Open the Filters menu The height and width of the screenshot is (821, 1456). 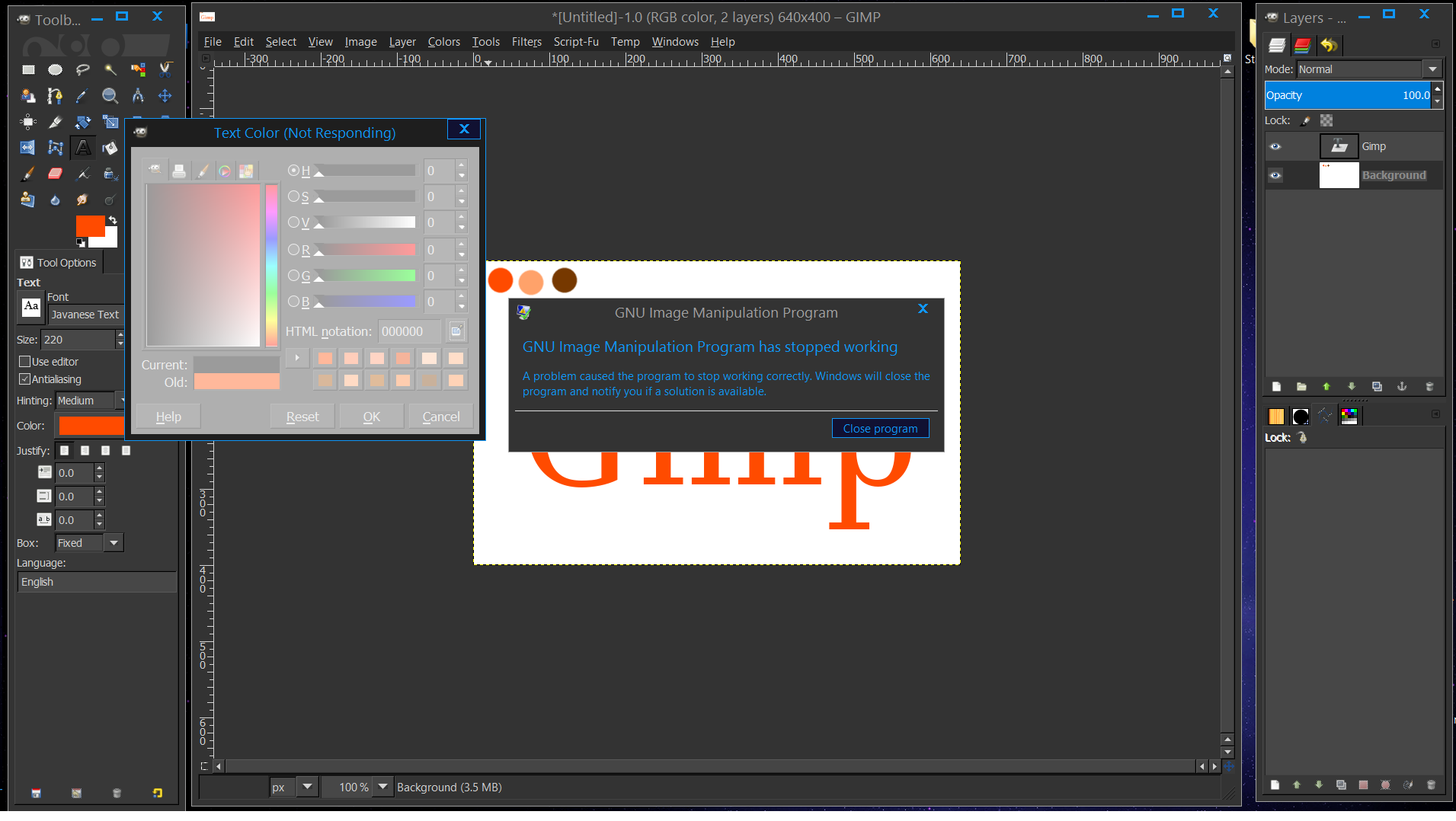point(526,42)
